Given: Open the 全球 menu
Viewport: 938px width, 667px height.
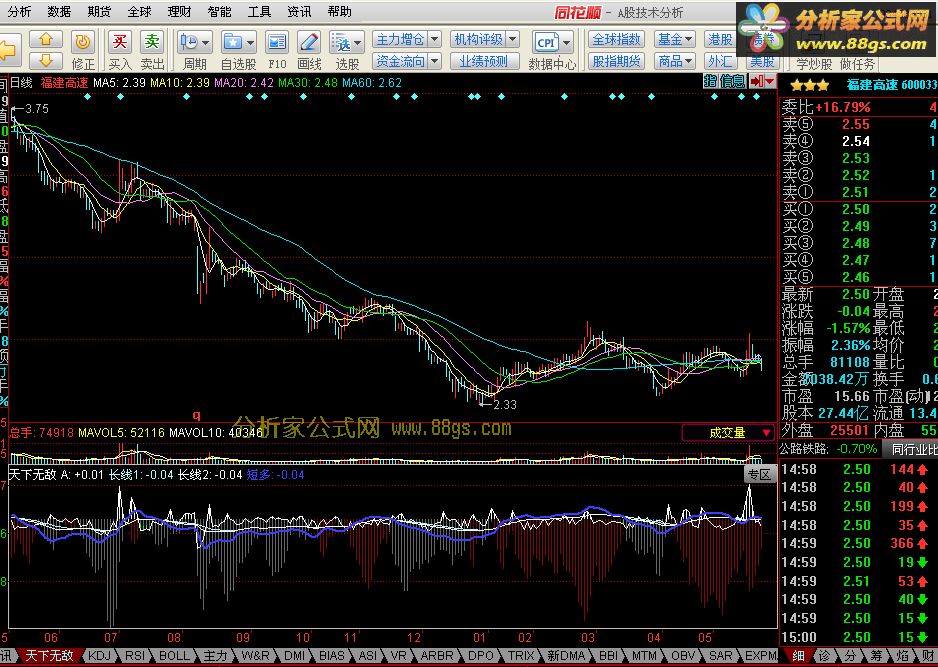Looking at the screenshot, I should tap(139, 11).
